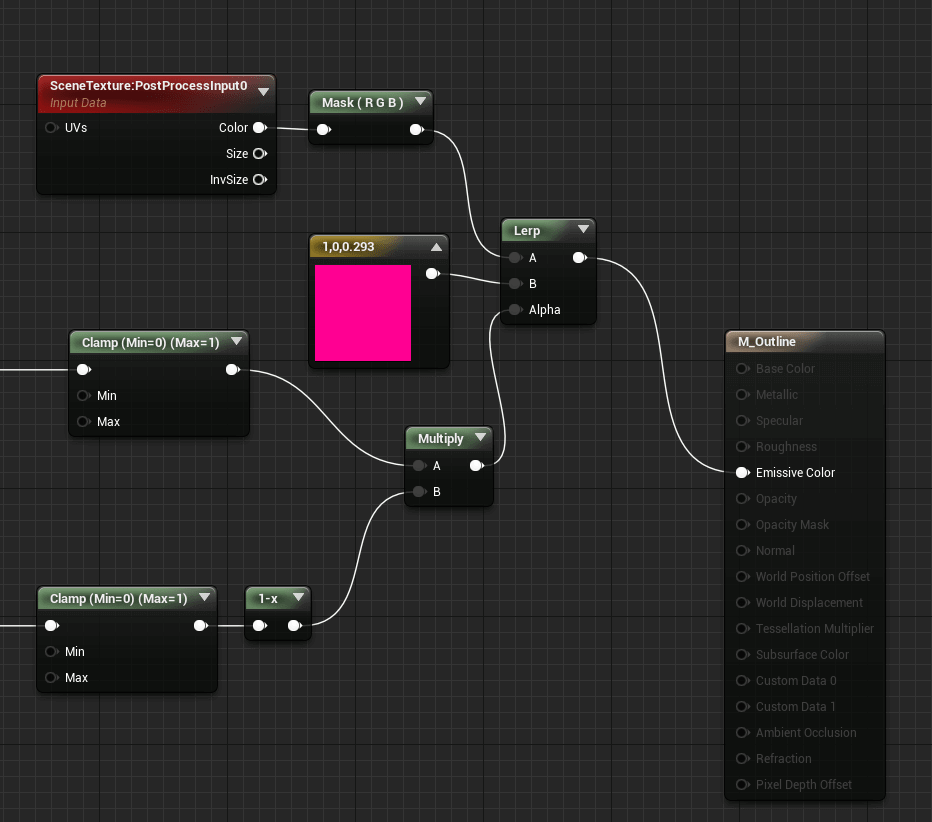Click the 1-x node output pin
Viewport: 932px width, 822px height.
[295, 625]
